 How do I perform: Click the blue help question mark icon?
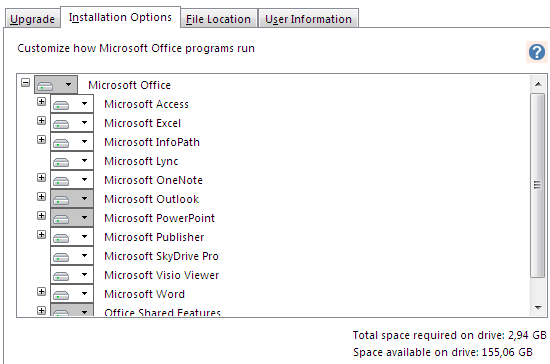point(537,52)
